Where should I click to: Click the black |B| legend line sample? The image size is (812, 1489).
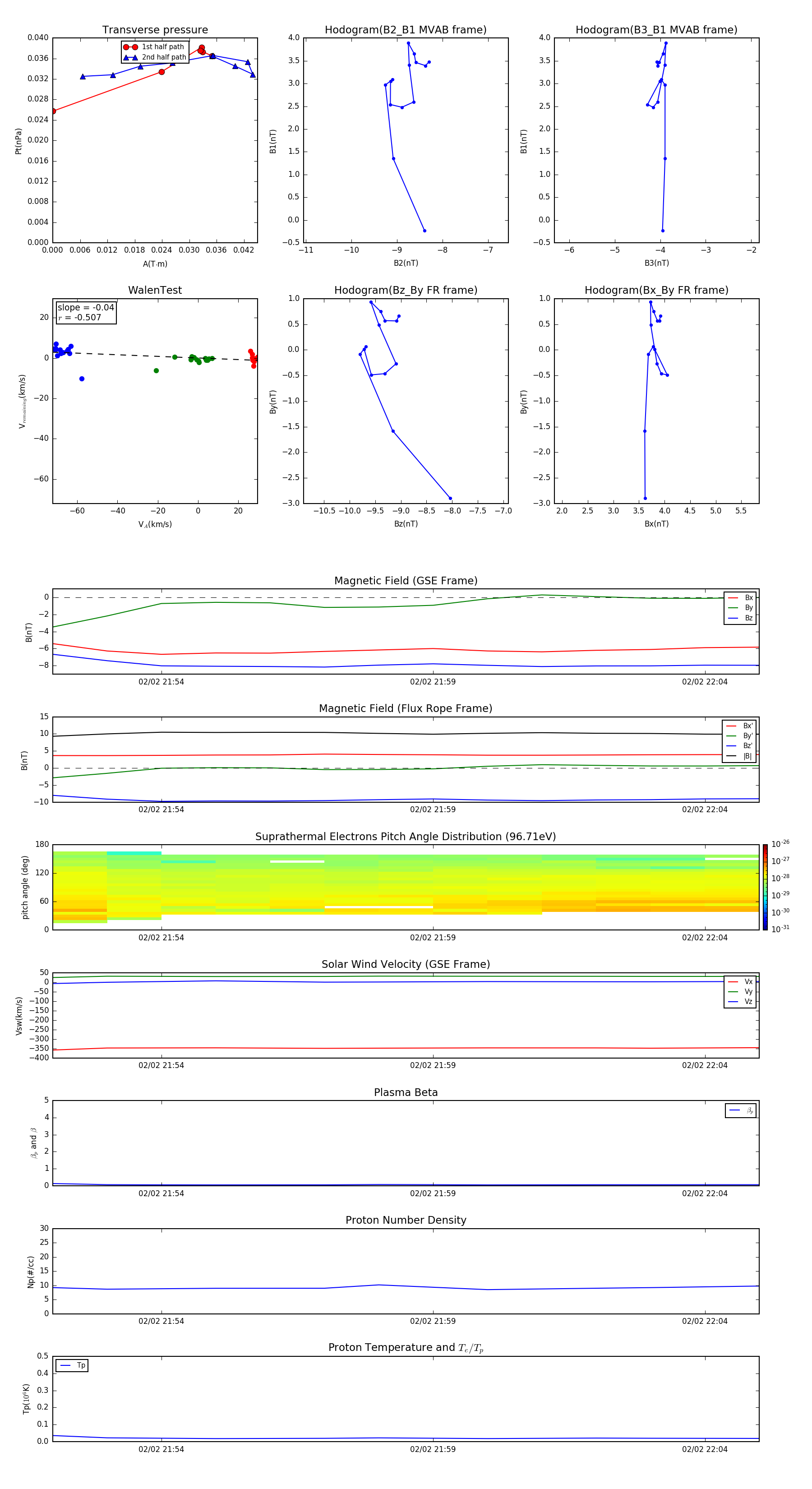click(x=731, y=756)
